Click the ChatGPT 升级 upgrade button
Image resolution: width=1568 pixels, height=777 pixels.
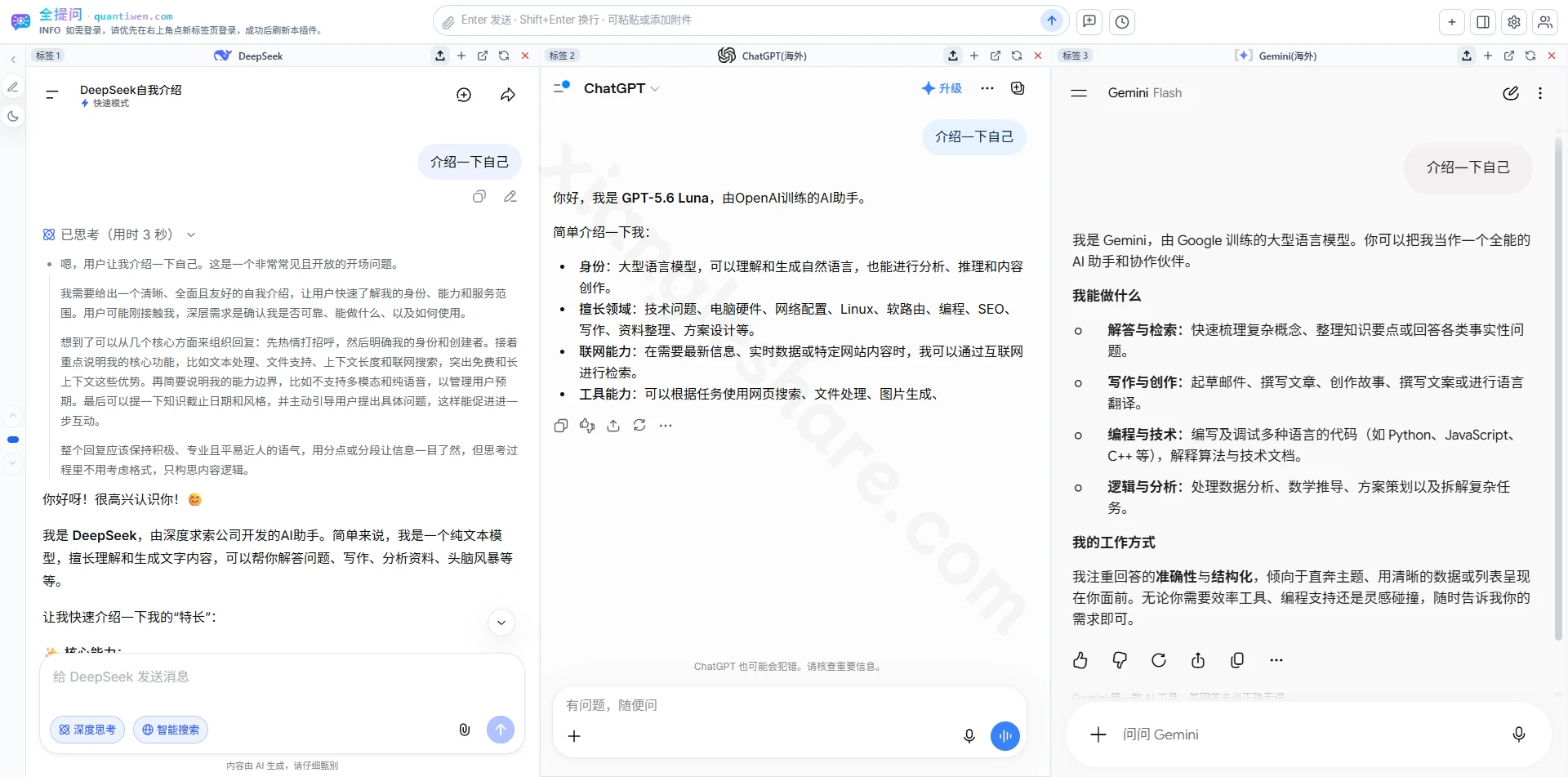click(942, 88)
